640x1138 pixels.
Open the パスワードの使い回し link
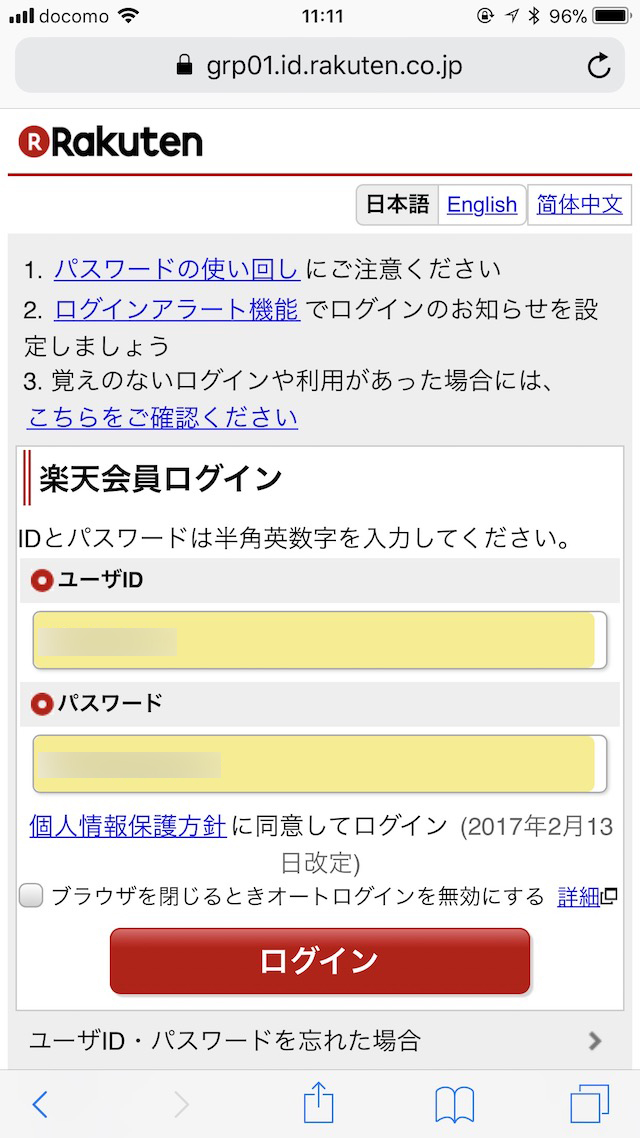[x=177, y=270]
